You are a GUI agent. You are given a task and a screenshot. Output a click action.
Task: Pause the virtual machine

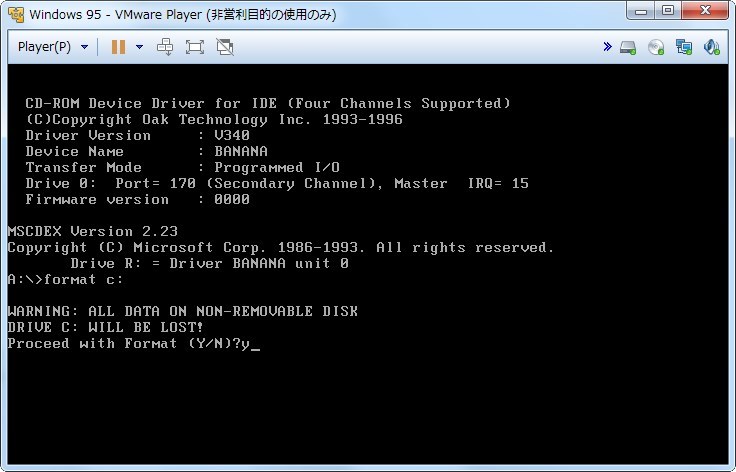click(x=118, y=47)
